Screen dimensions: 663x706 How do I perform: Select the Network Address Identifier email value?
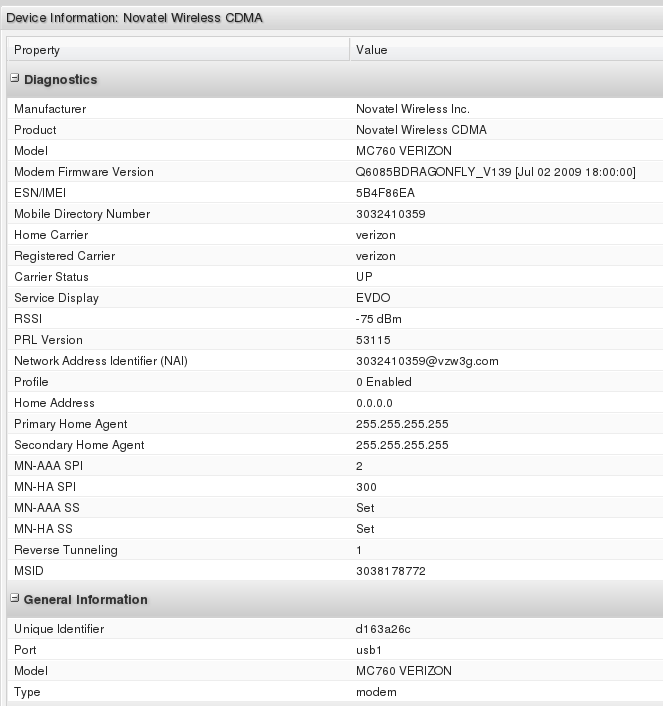coord(427,361)
